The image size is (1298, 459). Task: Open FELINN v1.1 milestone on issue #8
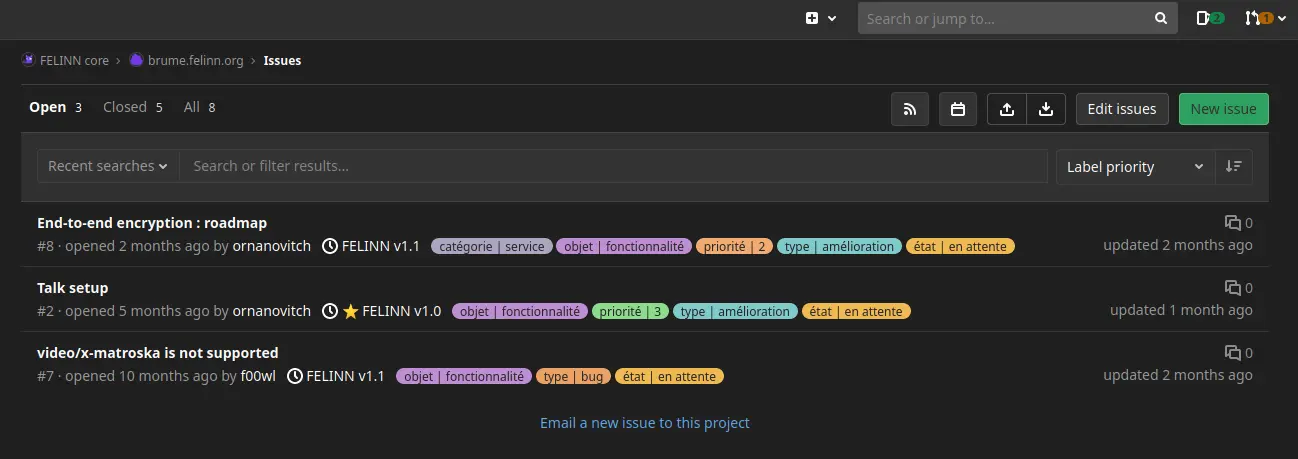click(381, 246)
